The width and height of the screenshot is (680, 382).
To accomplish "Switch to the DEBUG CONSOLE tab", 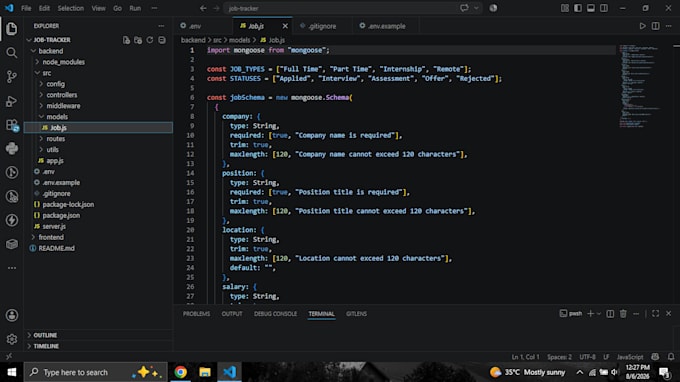I will [275, 313].
